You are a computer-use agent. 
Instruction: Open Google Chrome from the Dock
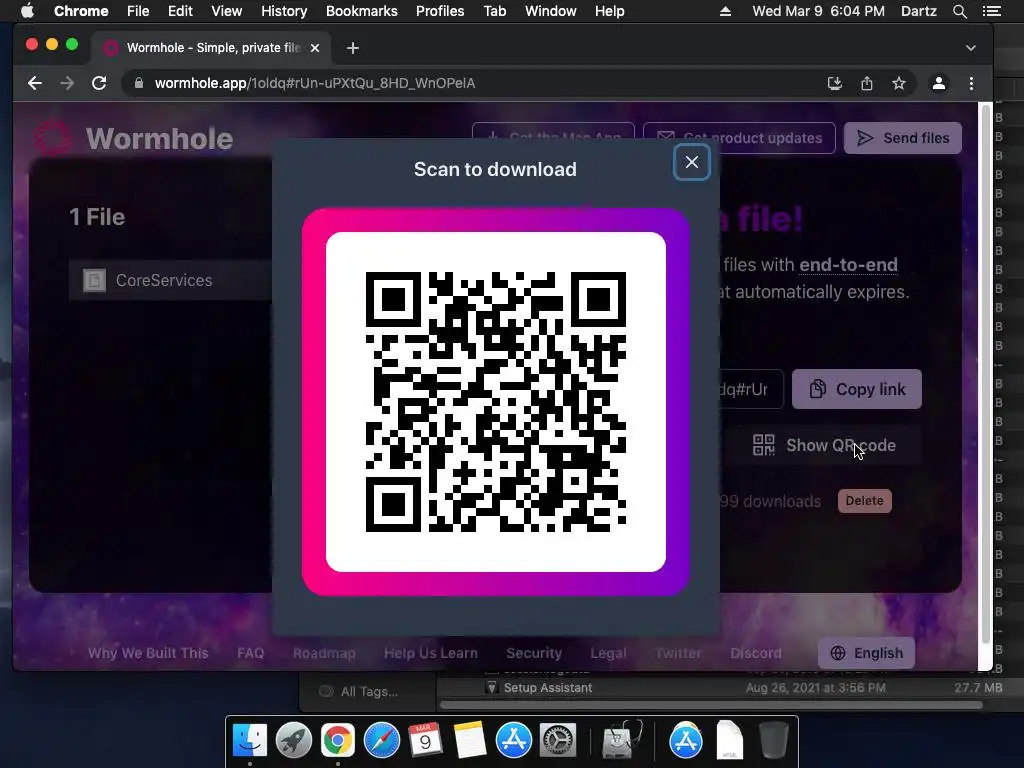337,740
